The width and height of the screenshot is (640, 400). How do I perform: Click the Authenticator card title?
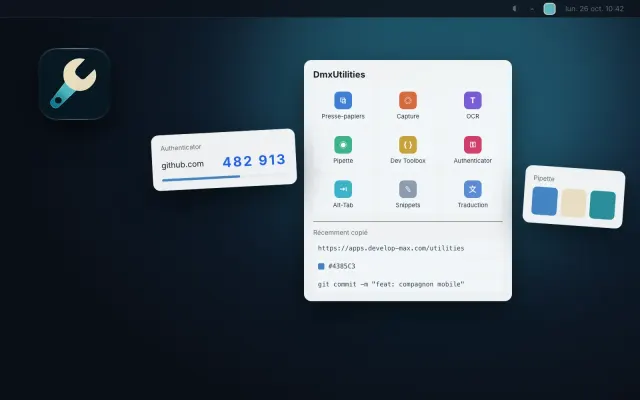(x=180, y=147)
